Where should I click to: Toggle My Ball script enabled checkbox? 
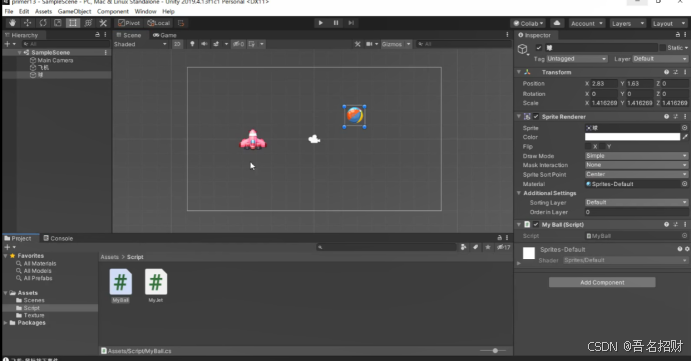pyautogui.click(x=536, y=225)
